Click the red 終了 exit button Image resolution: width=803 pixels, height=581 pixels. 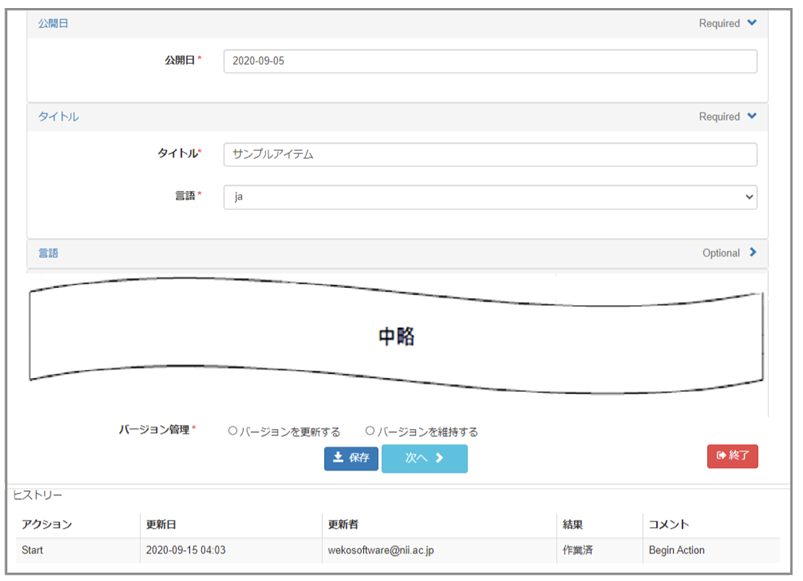coord(732,456)
